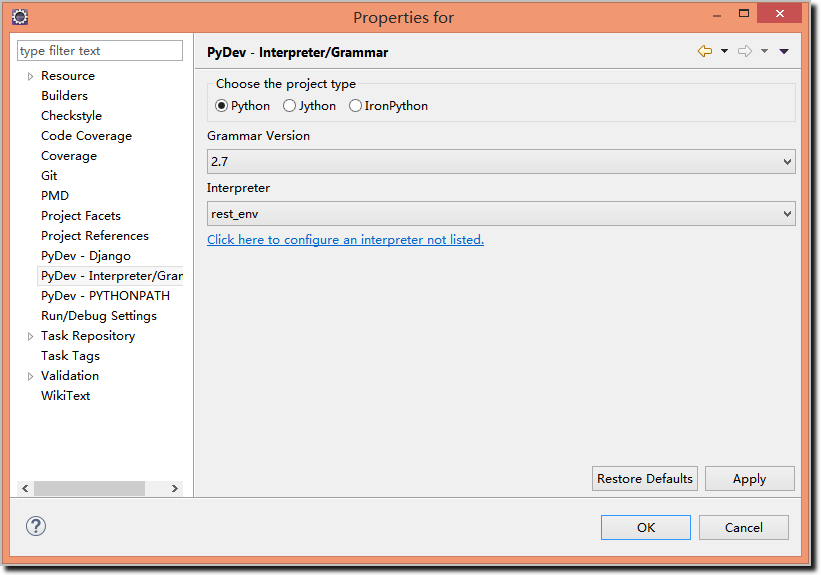Click the help question mark icon
This screenshot has height=575, width=821.
click(36, 526)
